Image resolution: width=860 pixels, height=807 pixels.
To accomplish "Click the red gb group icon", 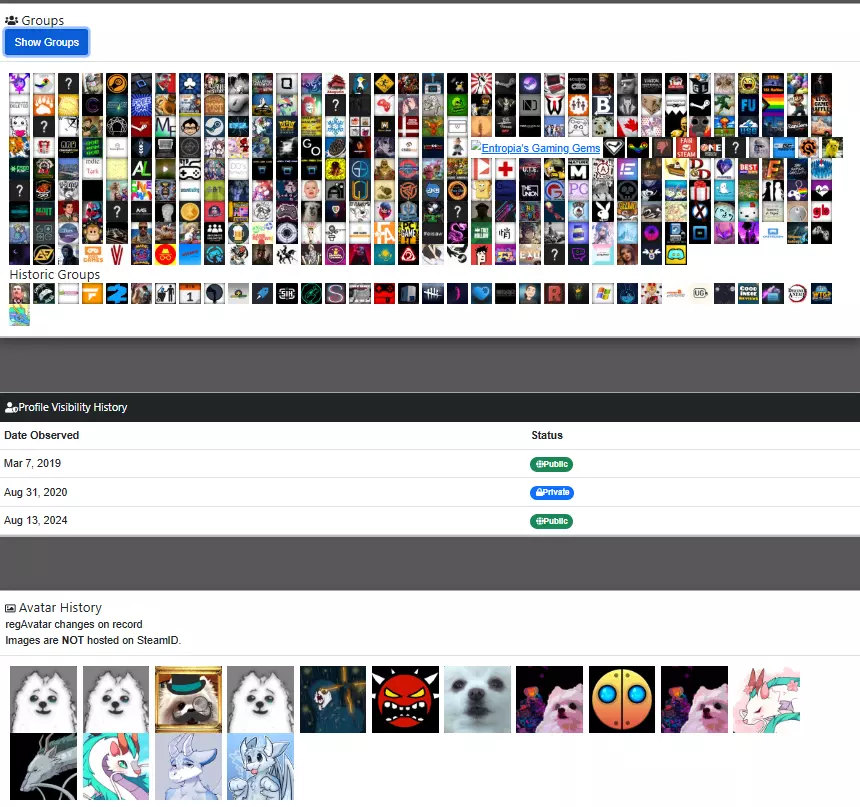I will click(x=821, y=212).
